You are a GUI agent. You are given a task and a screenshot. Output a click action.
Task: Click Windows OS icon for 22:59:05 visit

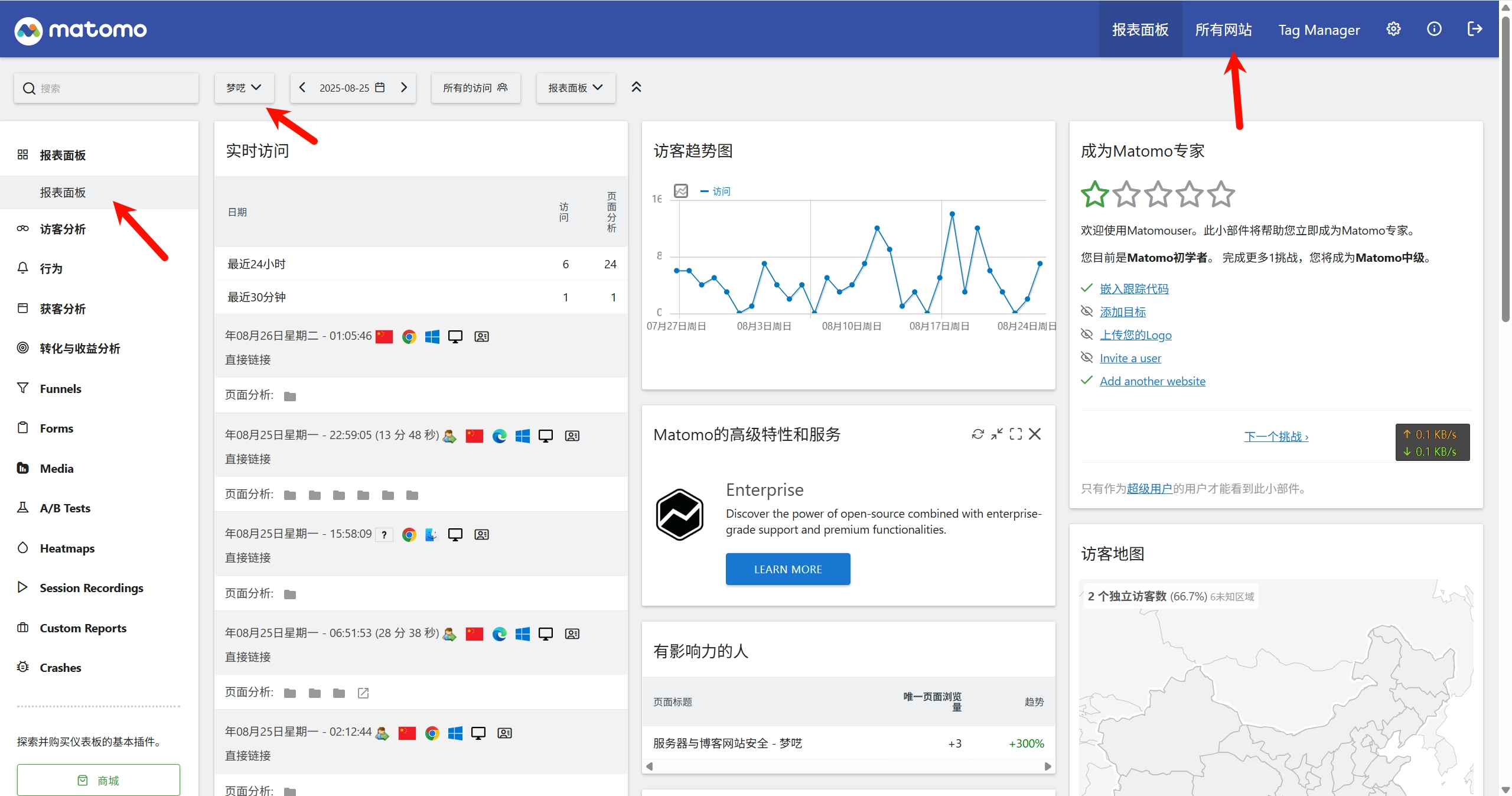(x=522, y=436)
